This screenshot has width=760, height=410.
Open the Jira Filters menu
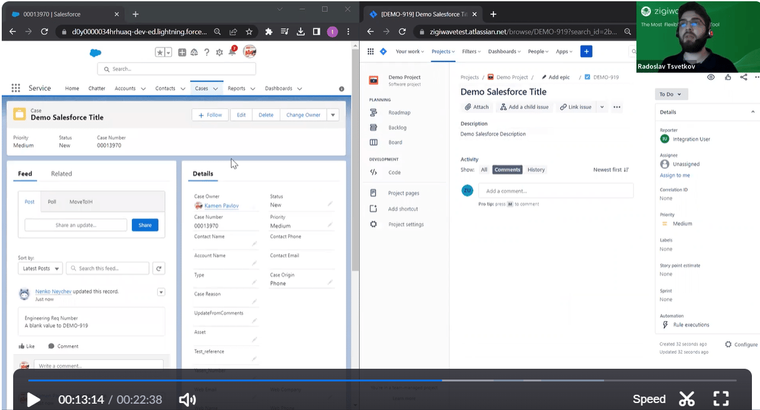coord(471,51)
